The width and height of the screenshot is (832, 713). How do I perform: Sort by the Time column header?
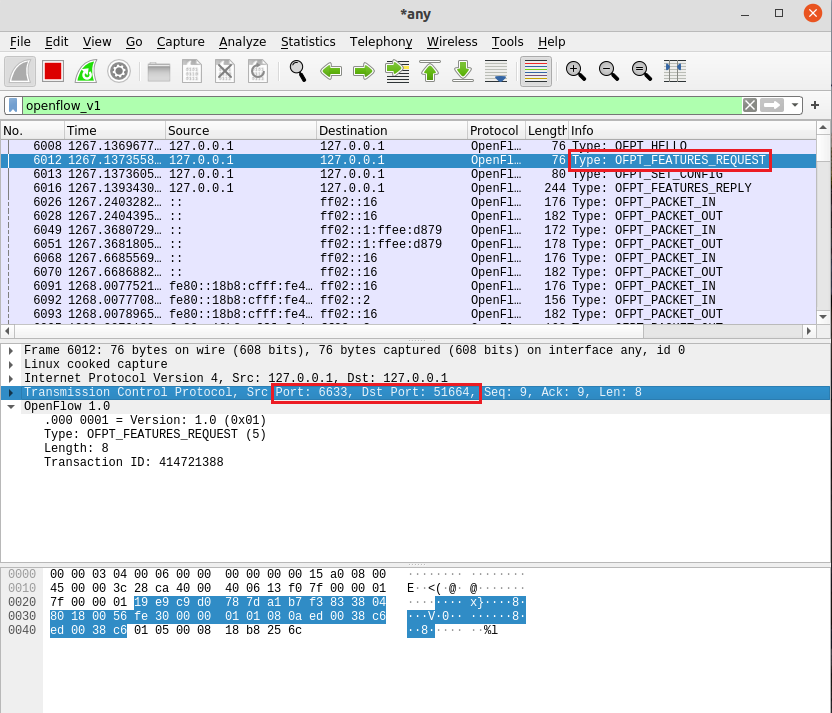pos(115,131)
